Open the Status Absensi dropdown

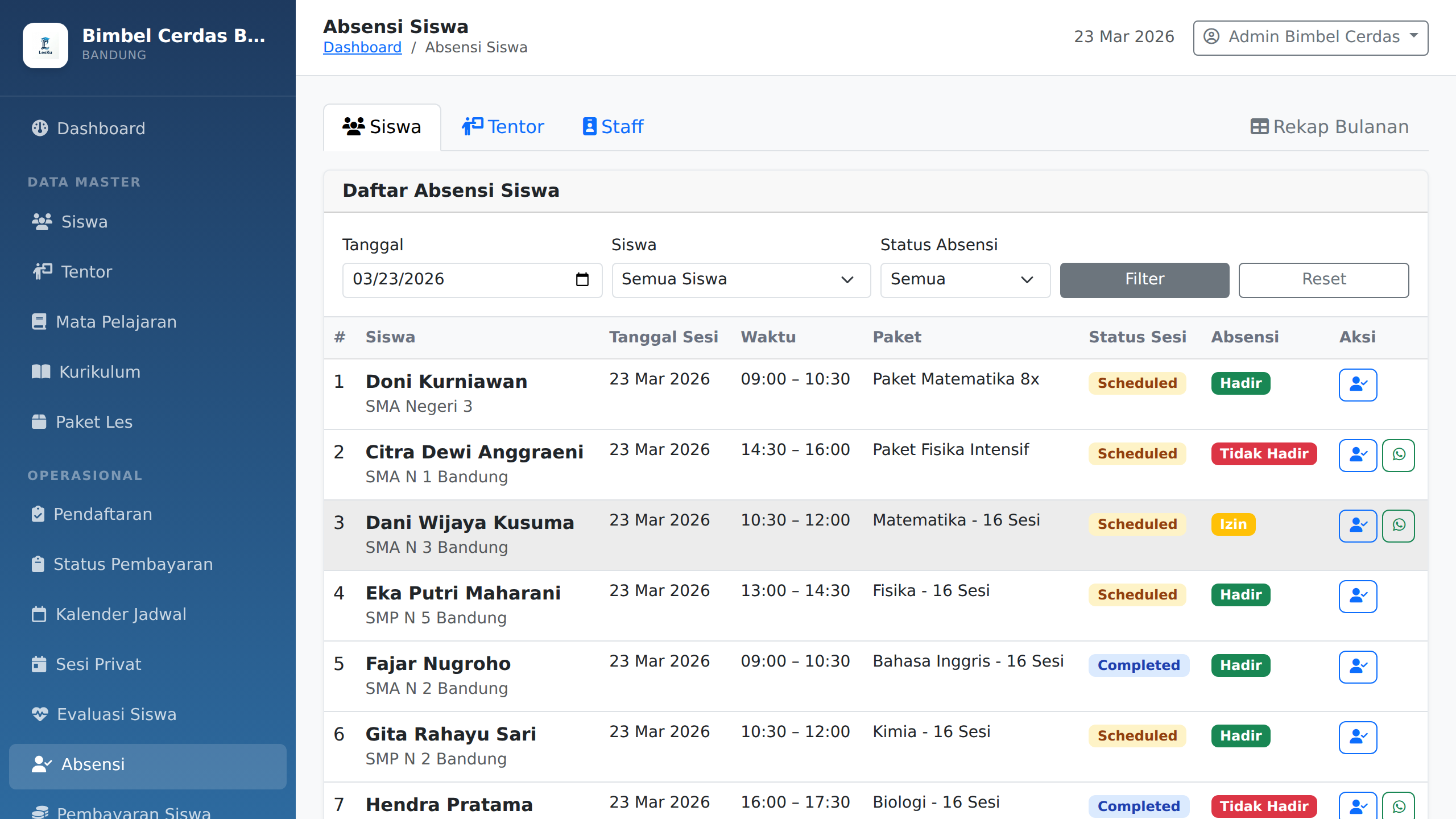(x=965, y=280)
